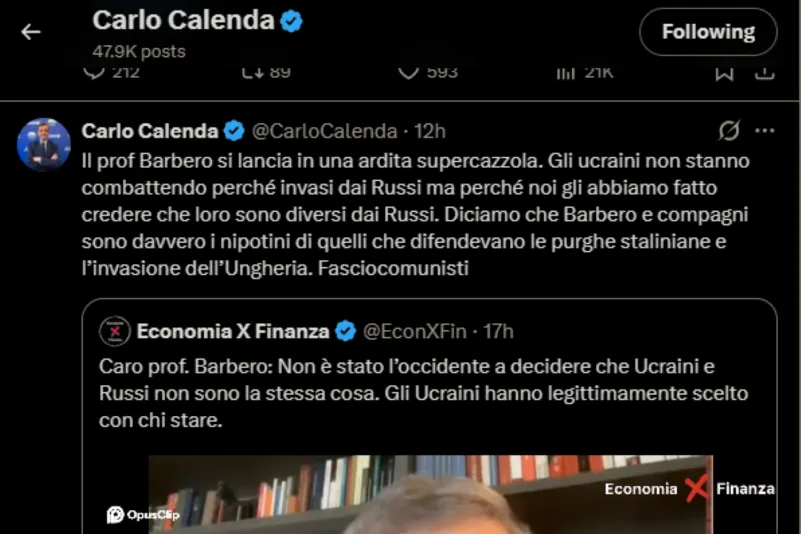This screenshot has height=534, width=801.
Task: Share the previous tweet
Action: 764,72
